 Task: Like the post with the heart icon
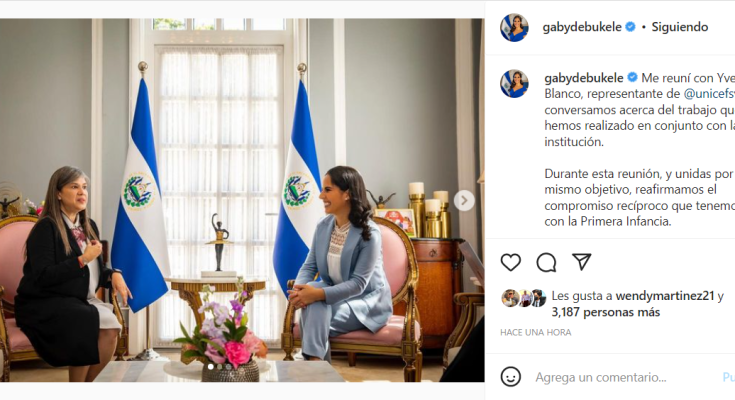coord(510,262)
